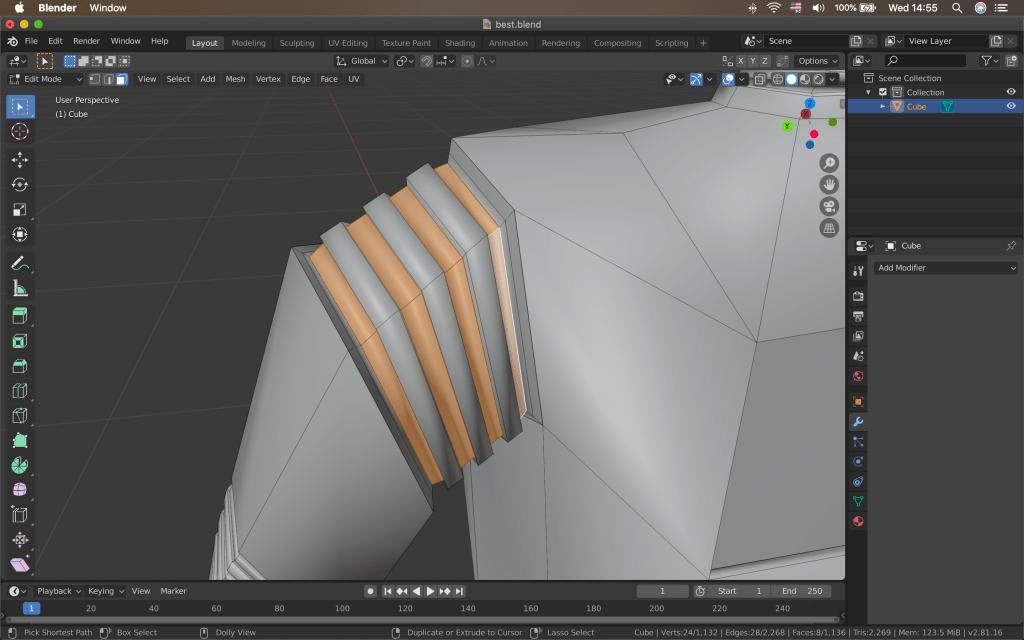Select the Rotate tool in left toolbar
Viewport: 1024px width, 640px height.
20,185
